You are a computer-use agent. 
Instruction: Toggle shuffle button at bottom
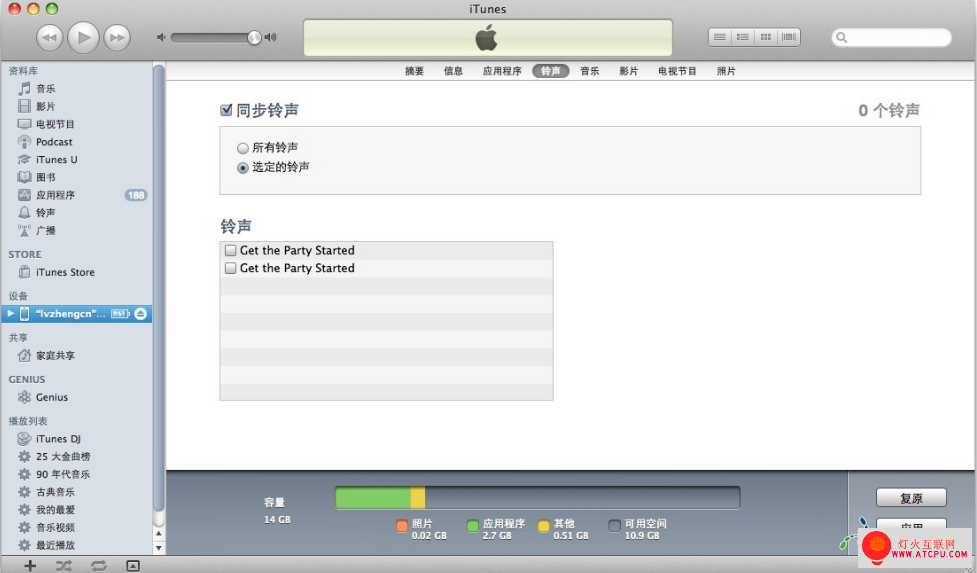point(64,566)
